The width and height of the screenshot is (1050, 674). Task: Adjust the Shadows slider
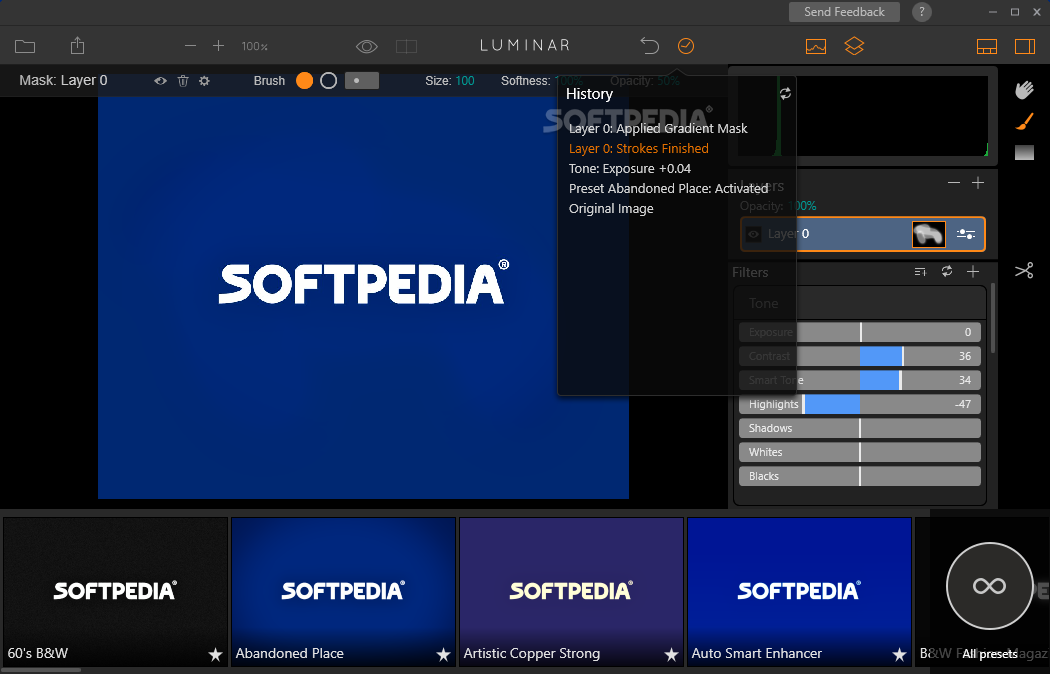coord(860,428)
